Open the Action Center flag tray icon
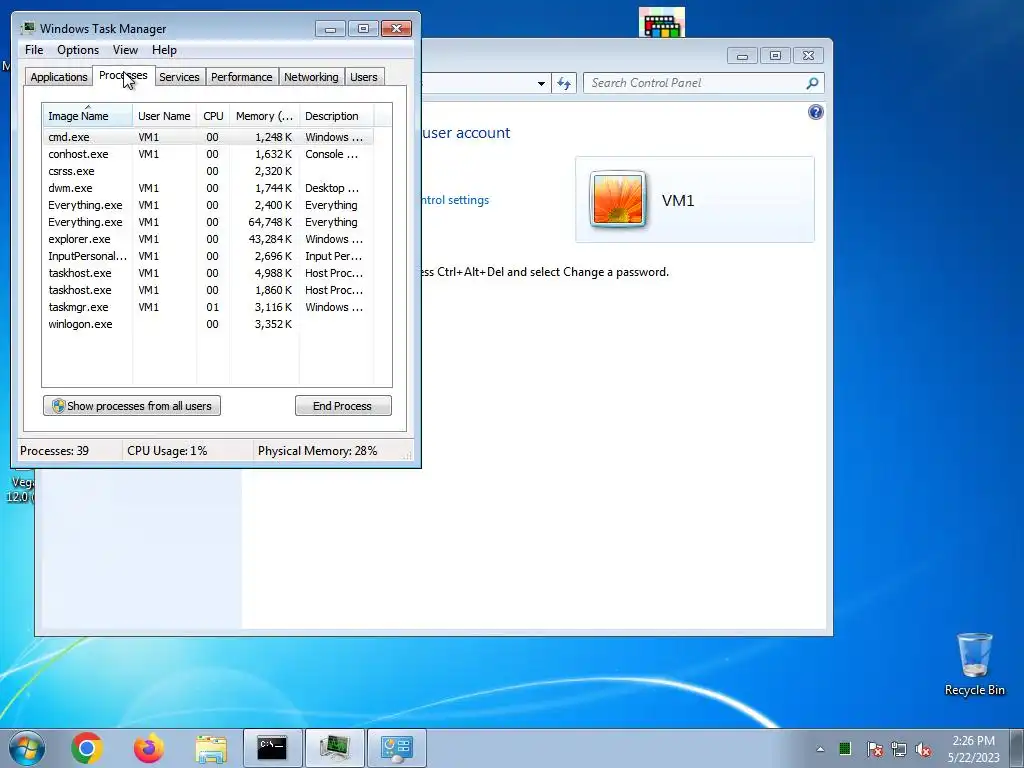Image resolution: width=1024 pixels, height=768 pixels. click(874, 749)
